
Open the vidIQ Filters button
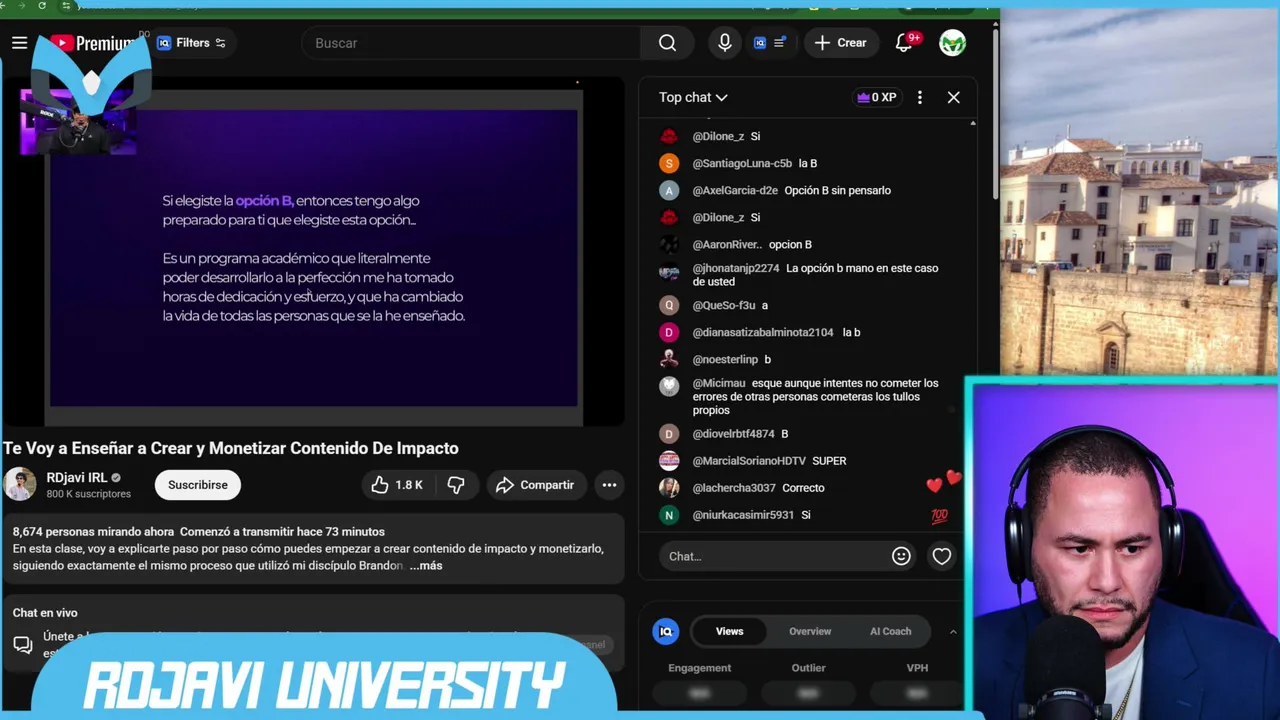[191, 43]
